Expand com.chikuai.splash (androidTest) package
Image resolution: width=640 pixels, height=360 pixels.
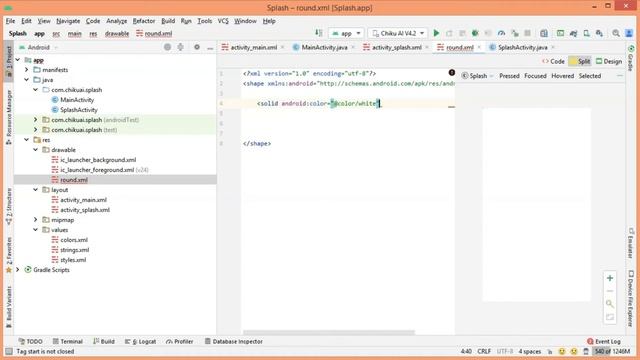(x=36, y=120)
